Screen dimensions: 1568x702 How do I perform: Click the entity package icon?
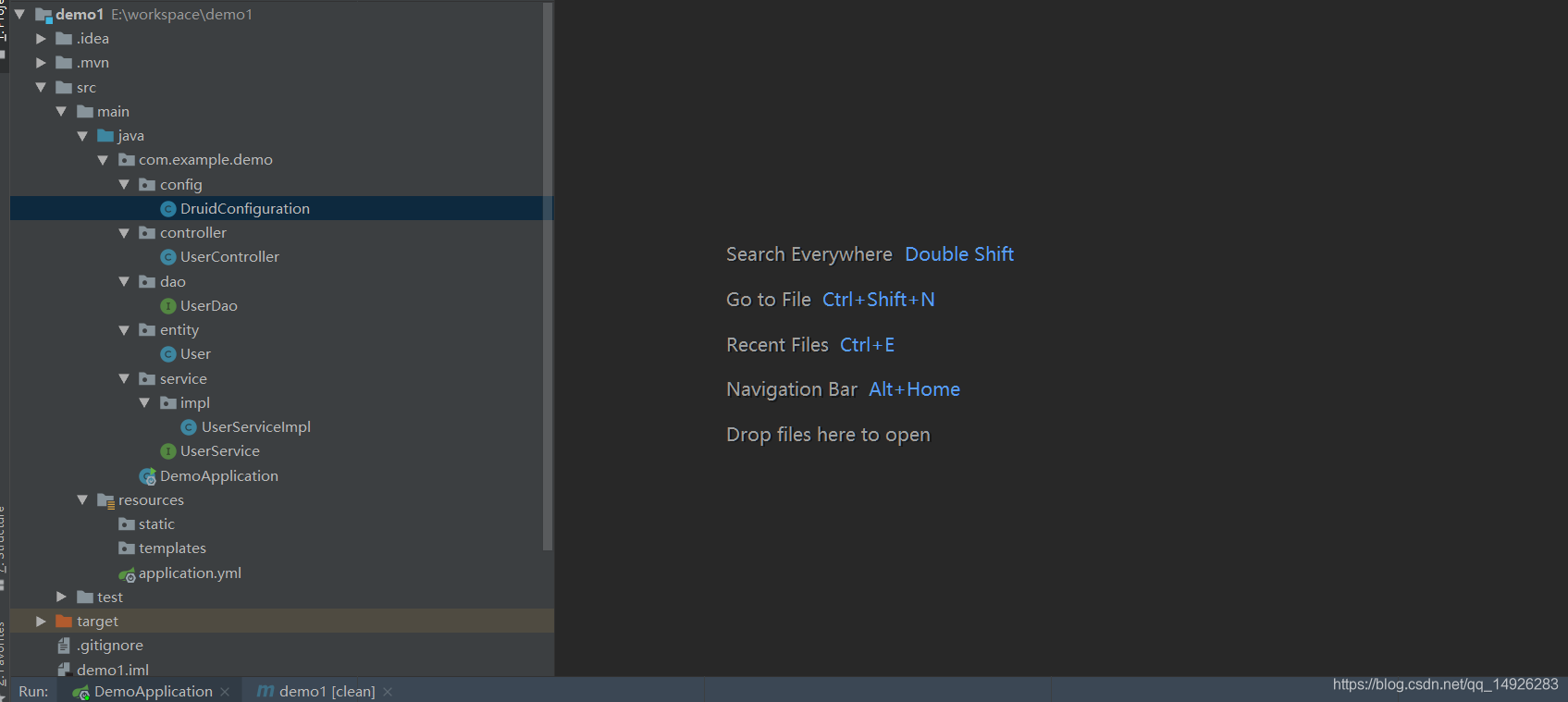click(x=147, y=330)
